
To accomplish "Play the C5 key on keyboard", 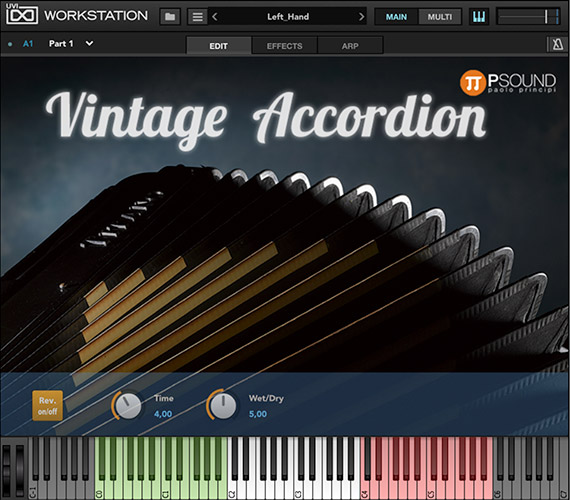I will pyautogui.click(x=431, y=489).
